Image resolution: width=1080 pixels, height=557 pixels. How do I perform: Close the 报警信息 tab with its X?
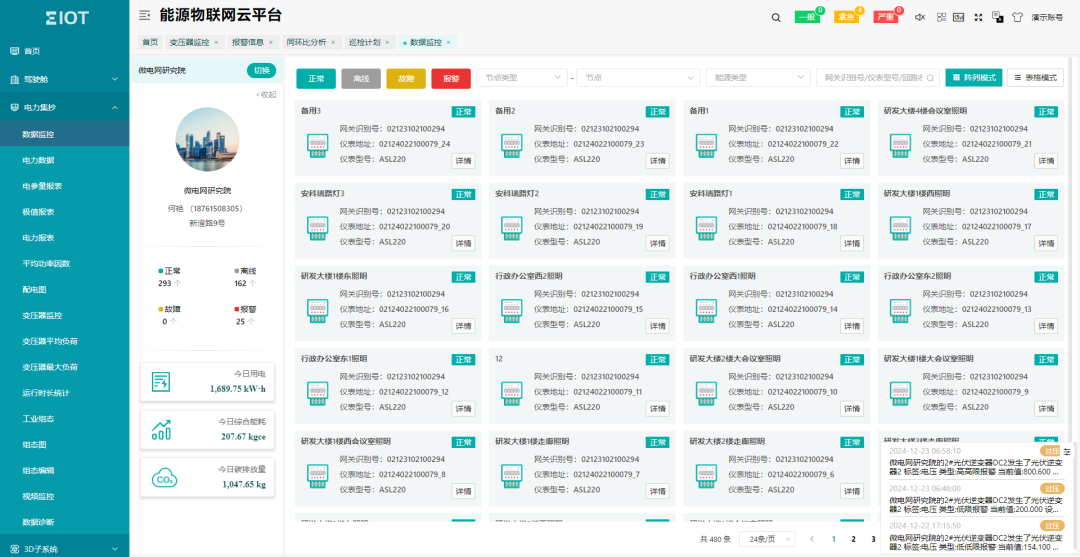pos(271,42)
